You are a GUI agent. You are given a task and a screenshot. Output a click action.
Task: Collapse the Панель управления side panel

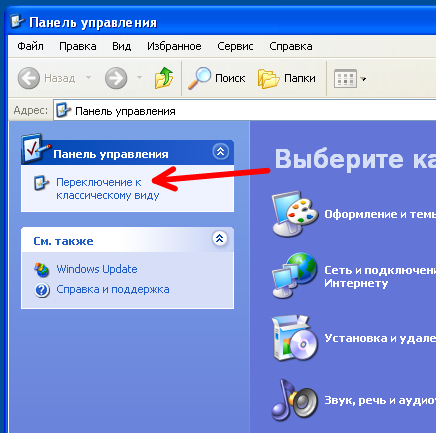coord(220,152)
